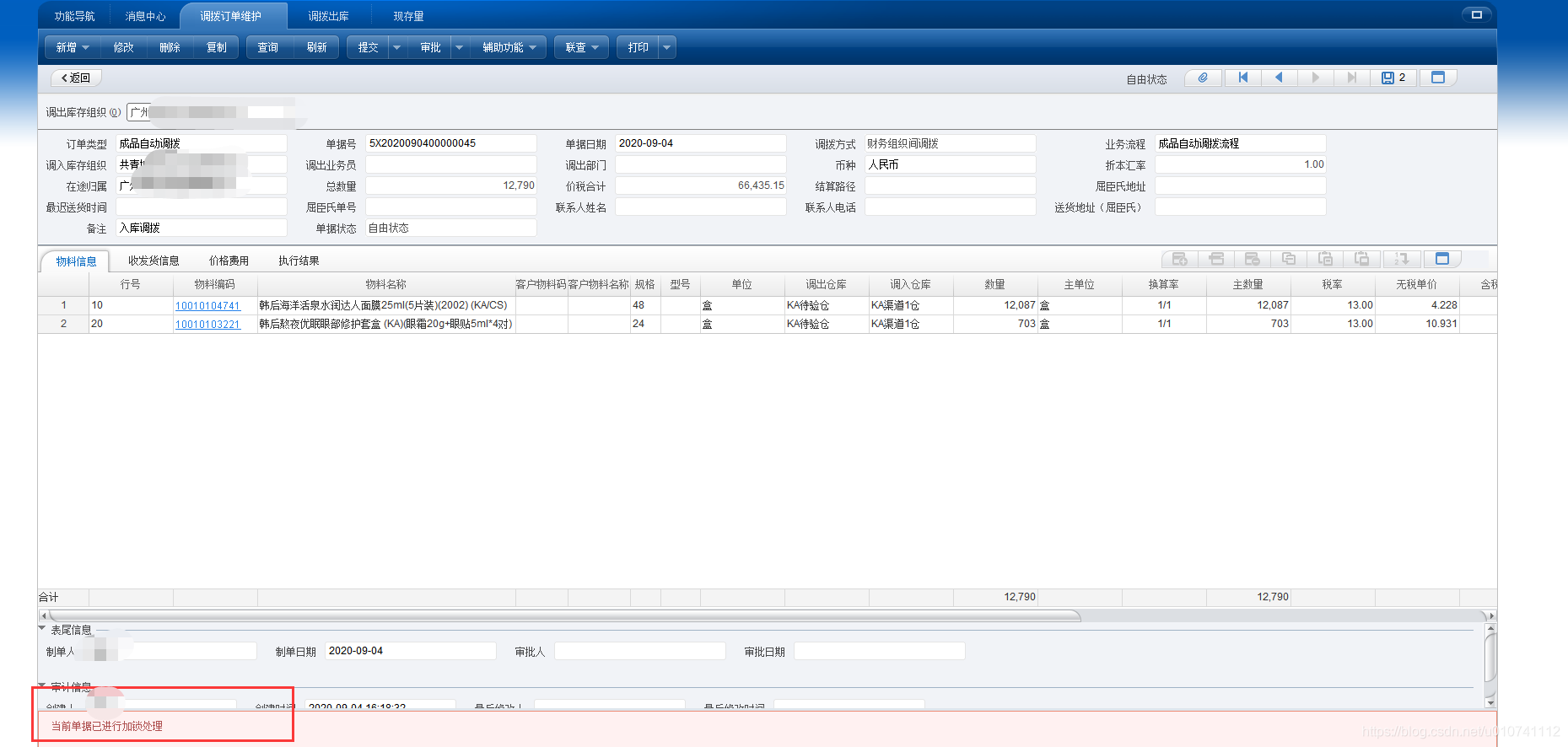
Task: Open the 执行结果 tab
Action: [299, 261]
